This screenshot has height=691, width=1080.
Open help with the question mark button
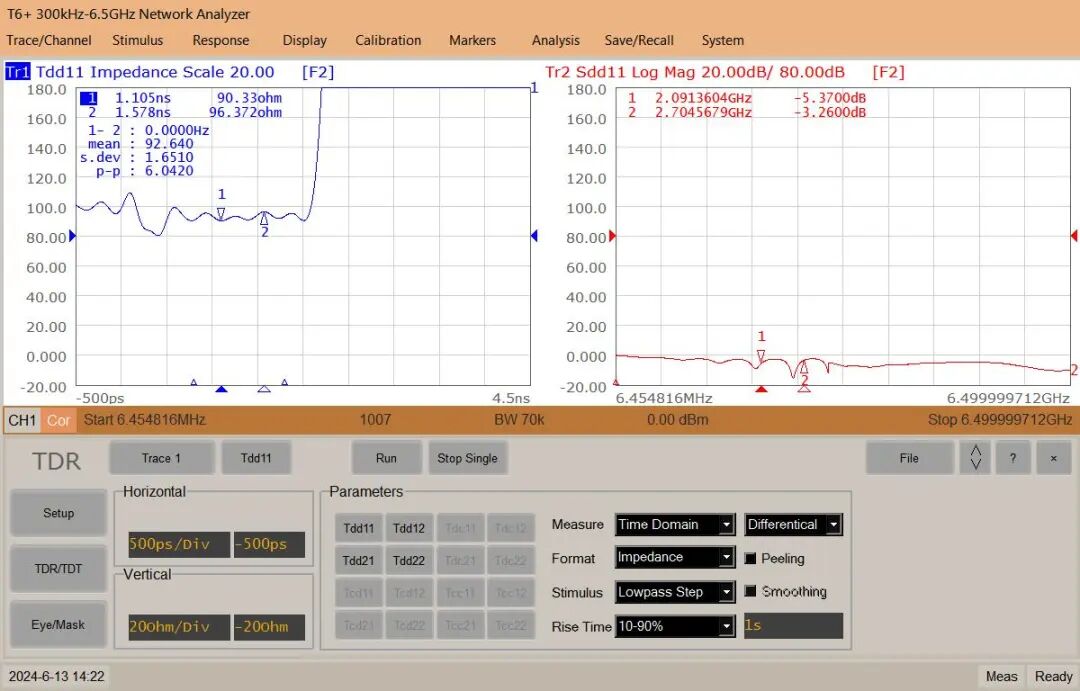pos(1012,458)
